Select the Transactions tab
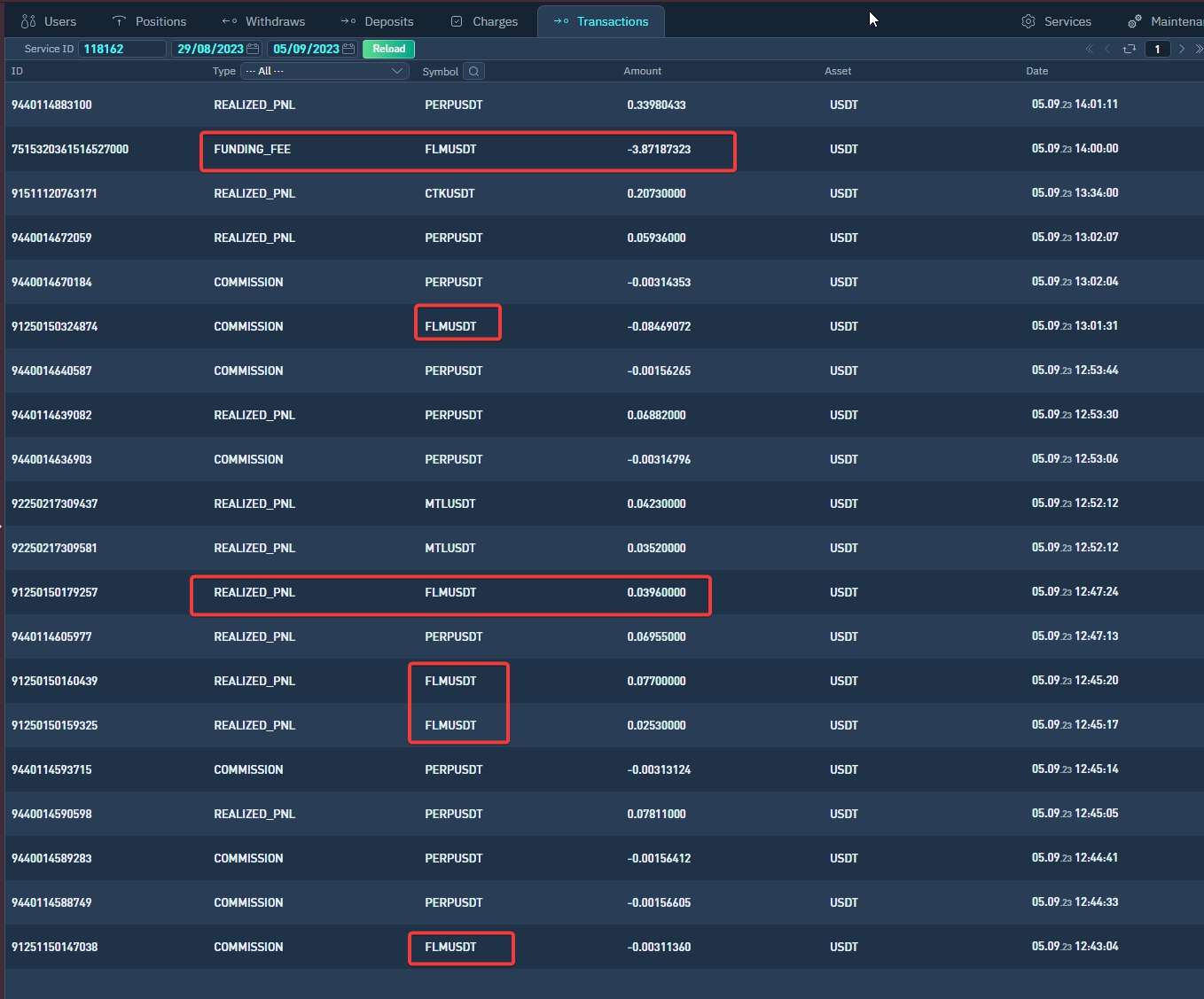 coord(601,21)
